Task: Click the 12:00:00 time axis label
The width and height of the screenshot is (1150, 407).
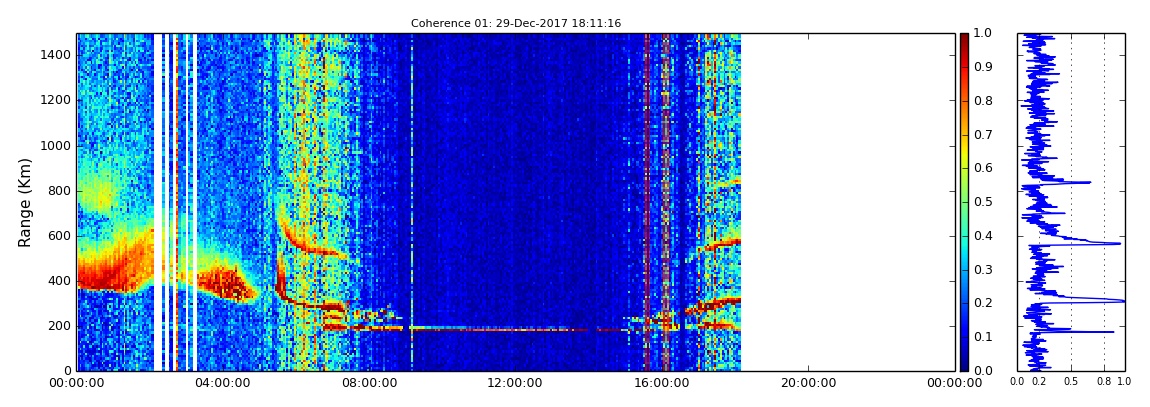Action: pos(516,383)
